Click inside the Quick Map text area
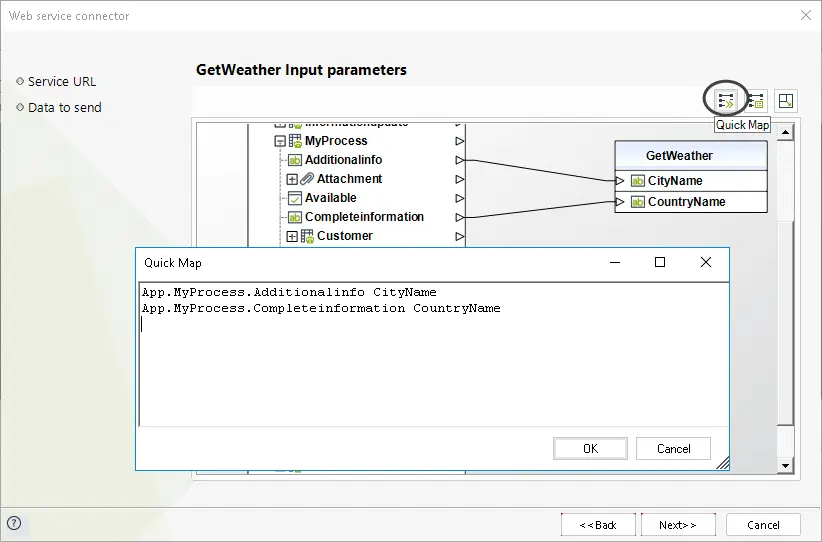Viewport: 822px width, 542px height. click(x=434, y=355)
